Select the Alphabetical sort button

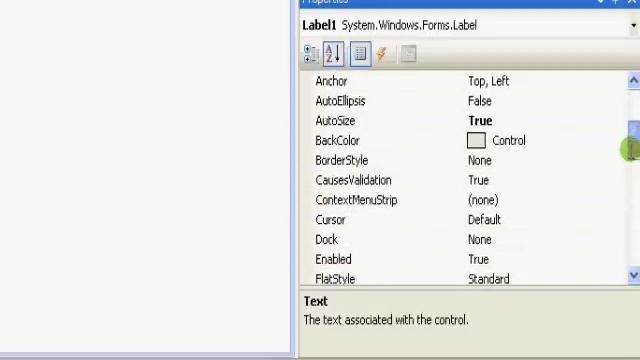tap(333, 54)
